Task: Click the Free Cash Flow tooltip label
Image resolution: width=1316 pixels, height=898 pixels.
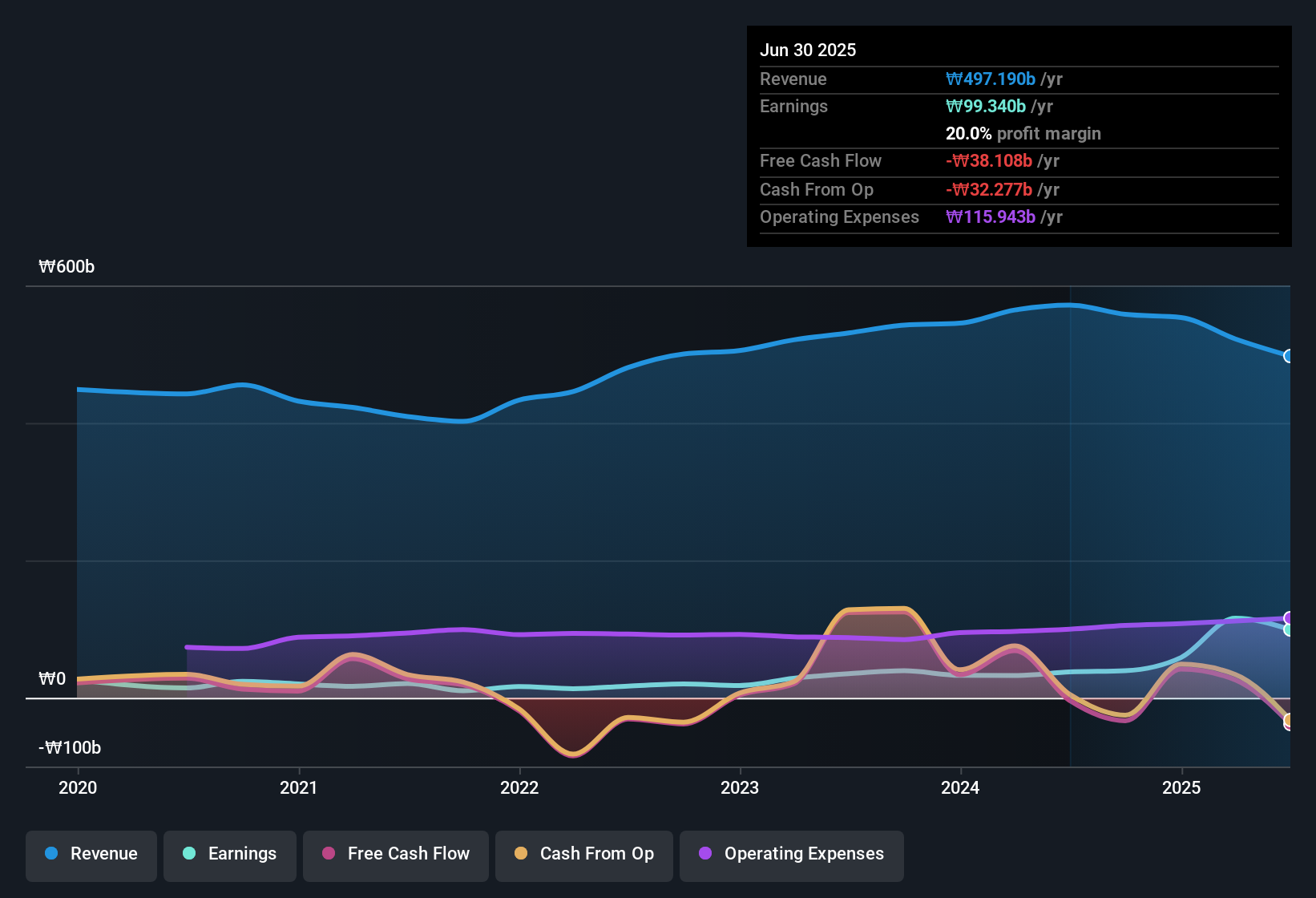Action: pyautogui.click(x=821, y=160)
